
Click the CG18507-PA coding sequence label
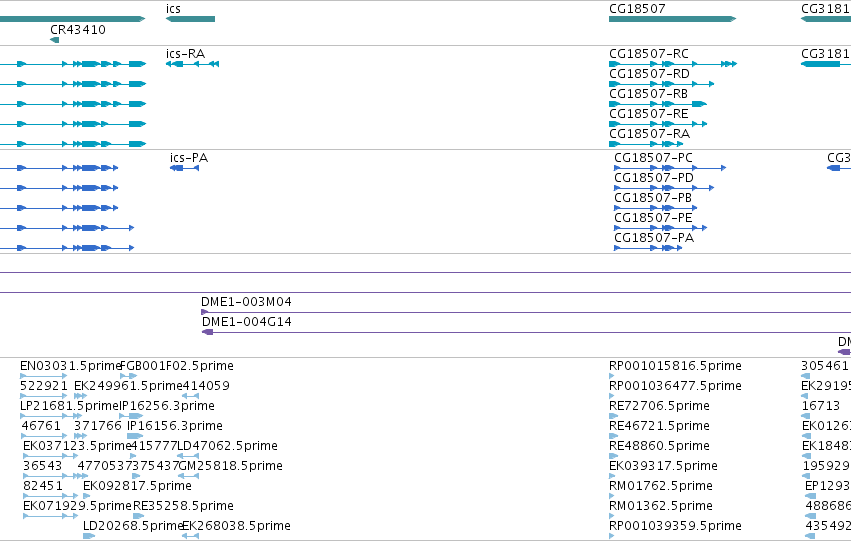tap(654, 238)
